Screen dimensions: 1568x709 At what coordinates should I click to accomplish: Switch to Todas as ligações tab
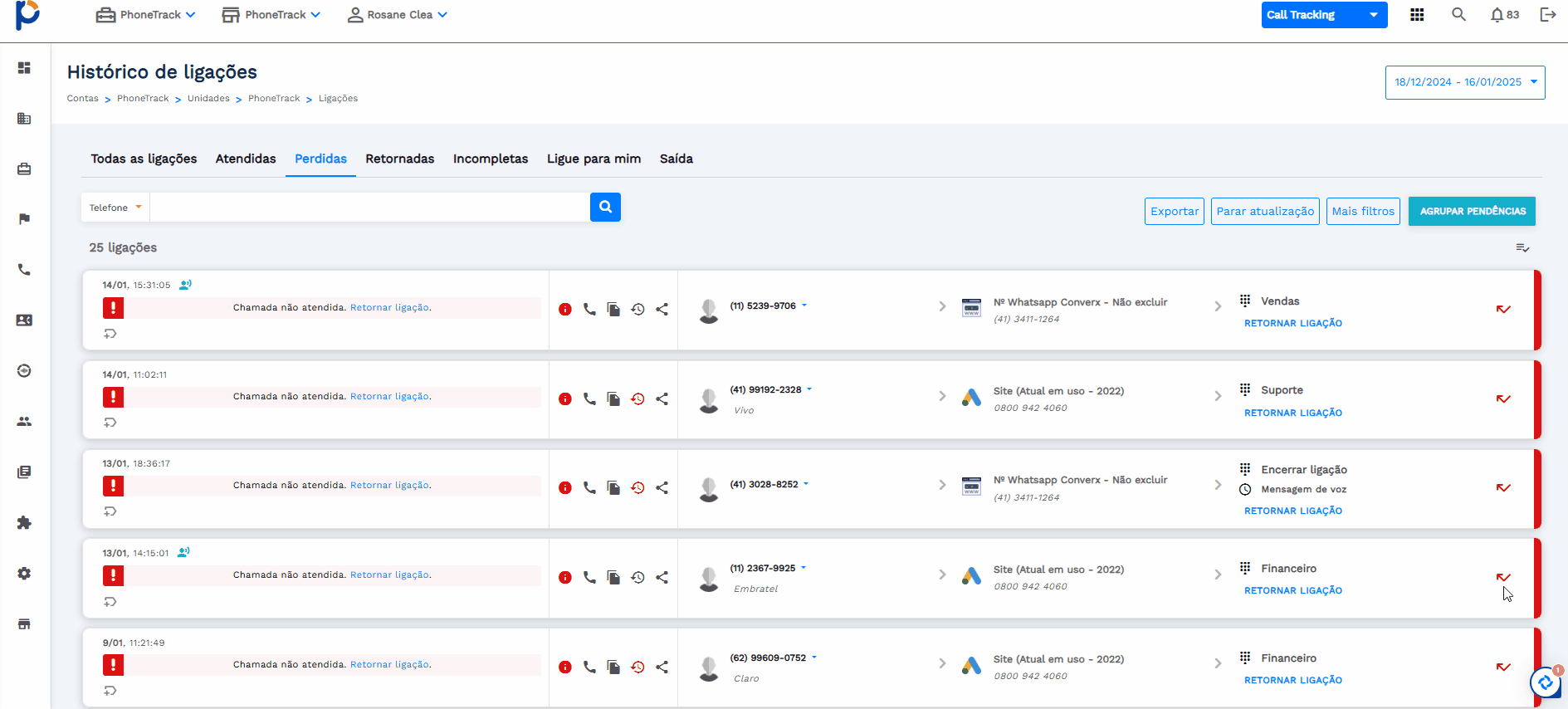click(144, 159)
